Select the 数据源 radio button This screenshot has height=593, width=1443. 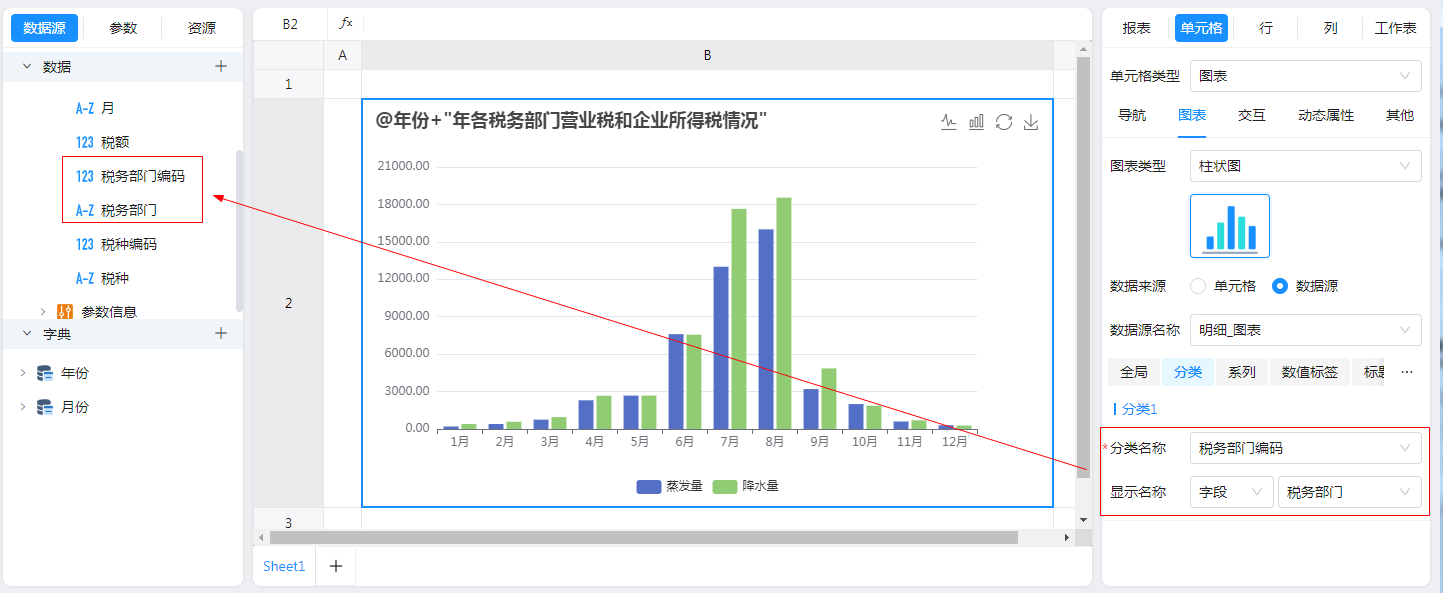tap(1279, 286)
